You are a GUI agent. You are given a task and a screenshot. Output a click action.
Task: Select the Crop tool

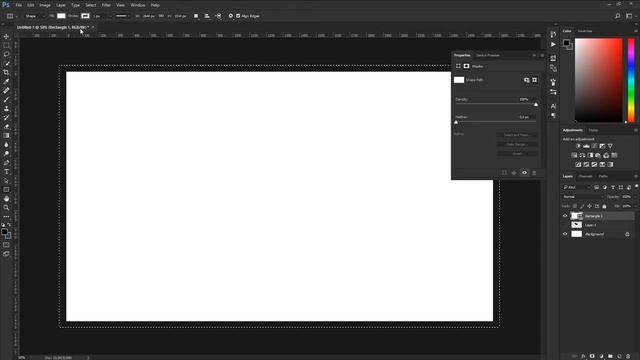coord(6,72)
